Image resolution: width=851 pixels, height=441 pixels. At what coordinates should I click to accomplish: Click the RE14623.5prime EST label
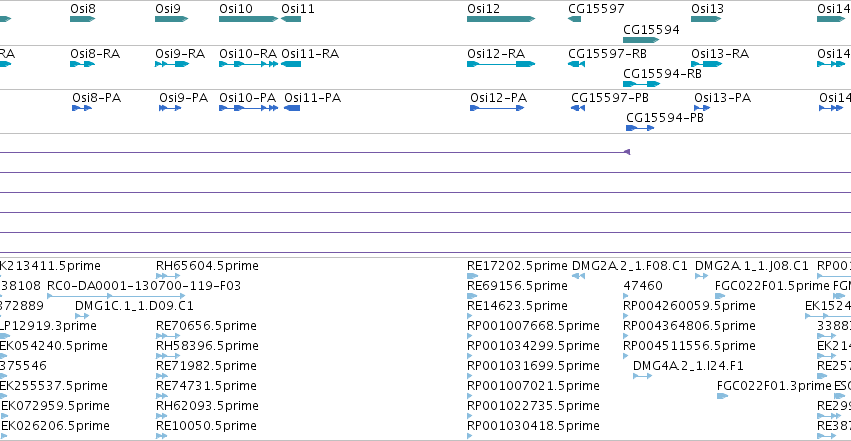[517, 306]
